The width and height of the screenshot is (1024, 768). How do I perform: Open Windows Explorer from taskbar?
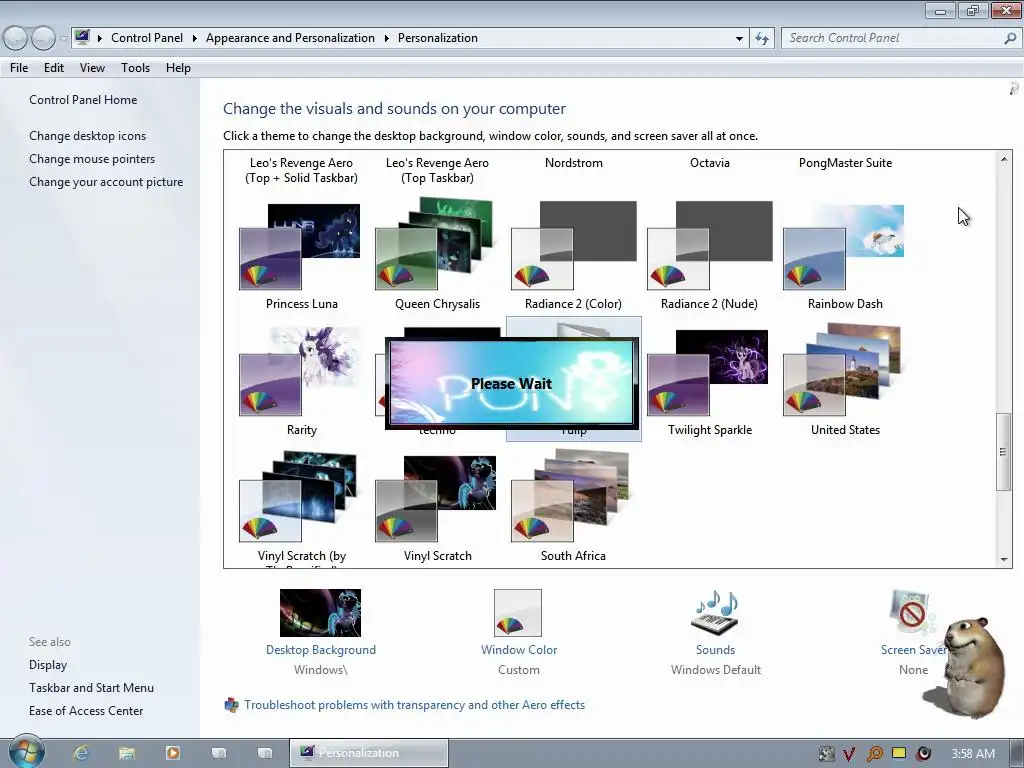(x=127, y=753)
